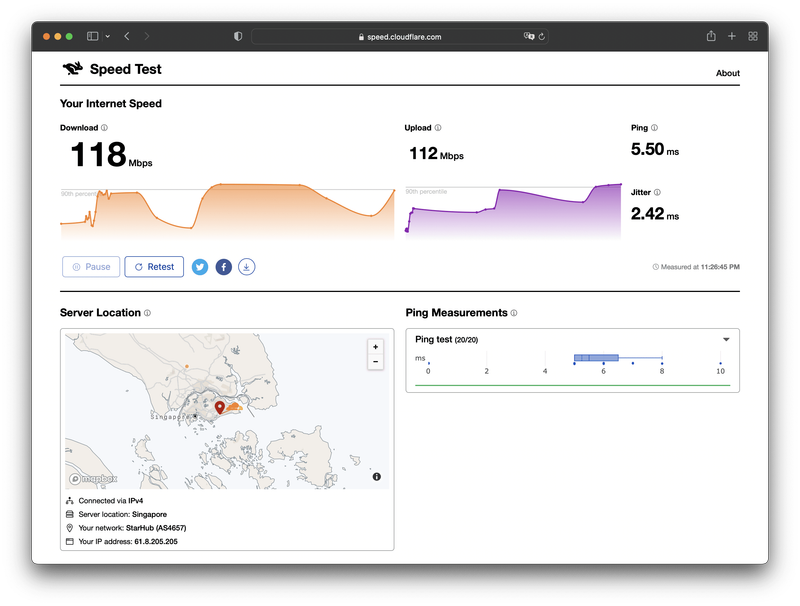Click the red server location map marker

[x=220, y=407]
